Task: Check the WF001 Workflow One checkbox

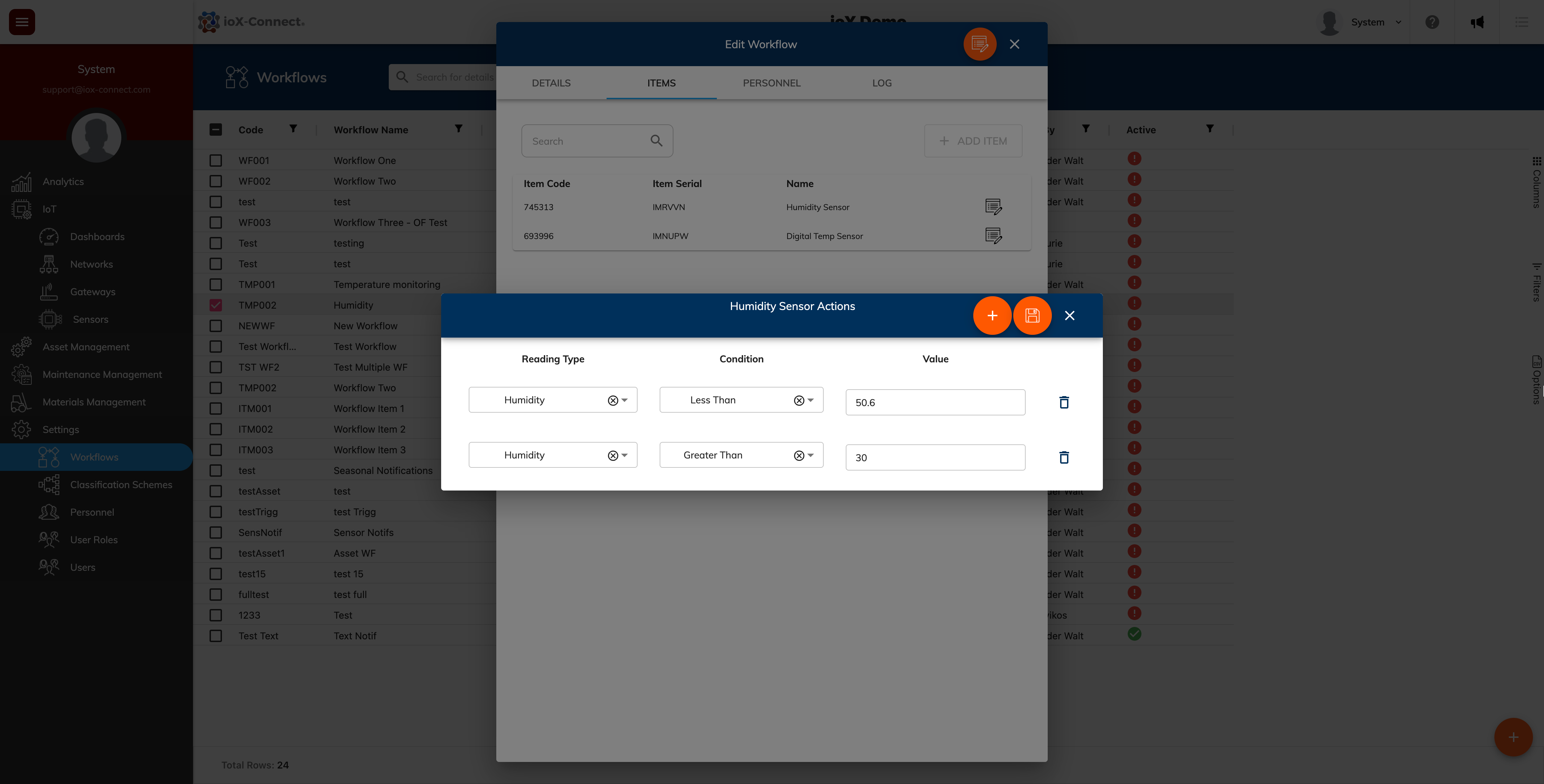Action: point(216,161)
